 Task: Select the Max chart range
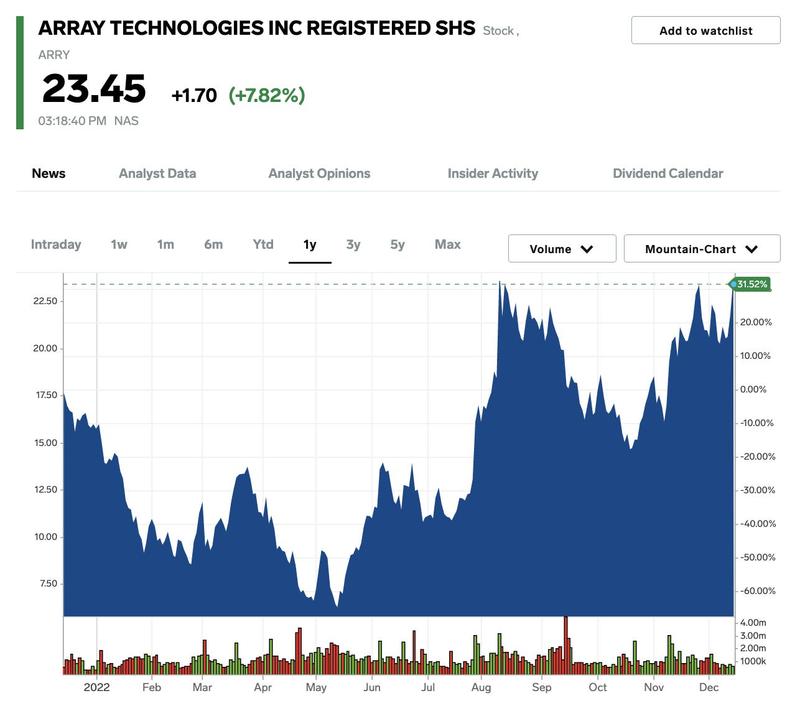[447, 244]
